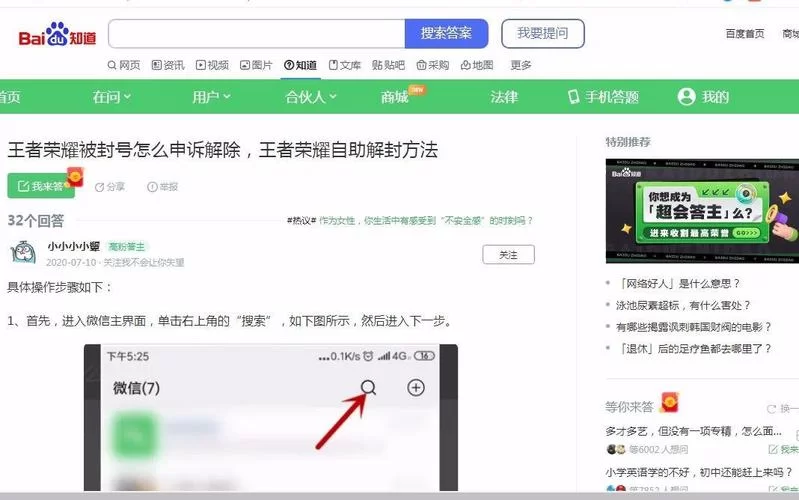799x500 pixels.
Task: Click the 搜索答案 search button
Action: pos(446,34)
